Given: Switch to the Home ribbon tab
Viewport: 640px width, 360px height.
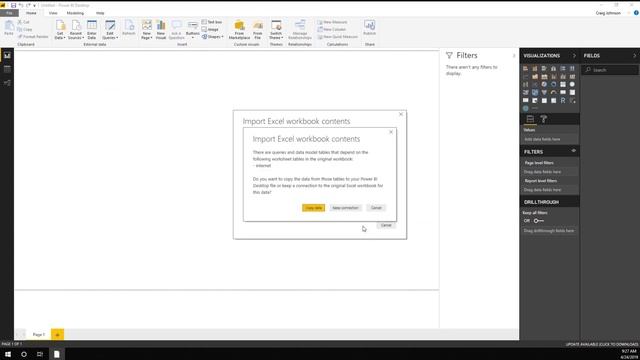Looking at the screenshot, I should coord(31,13).
